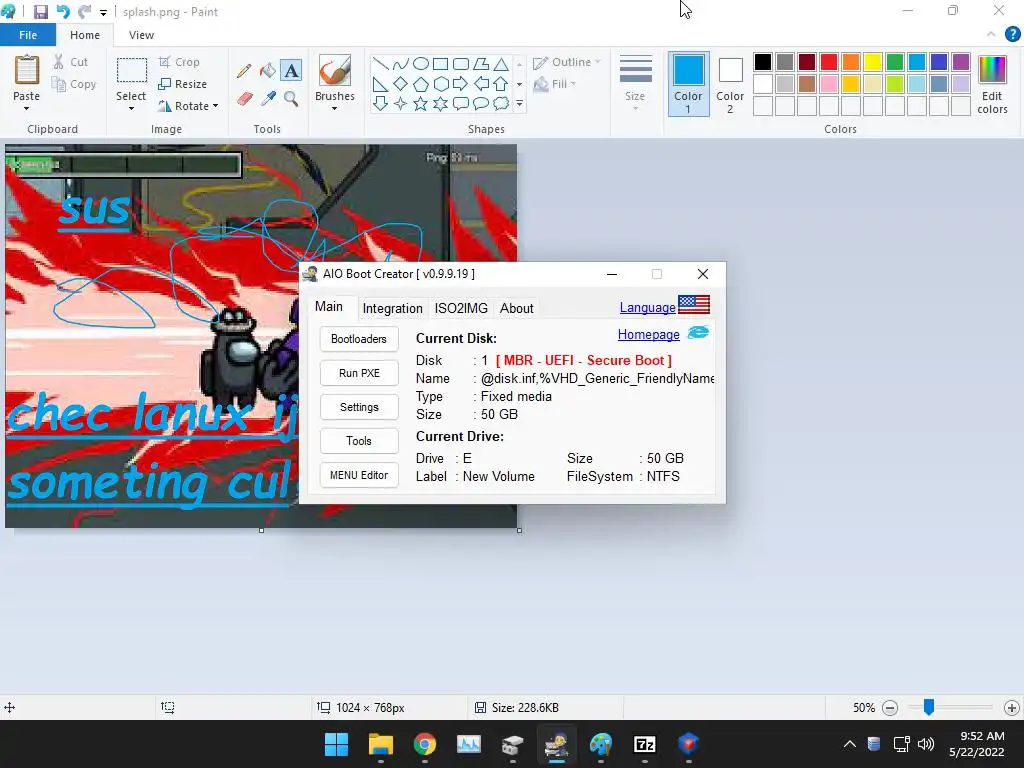Click the Settings button in AIO Boot
The width and height of the screenshot is (1024, 768).
point(359,407)
